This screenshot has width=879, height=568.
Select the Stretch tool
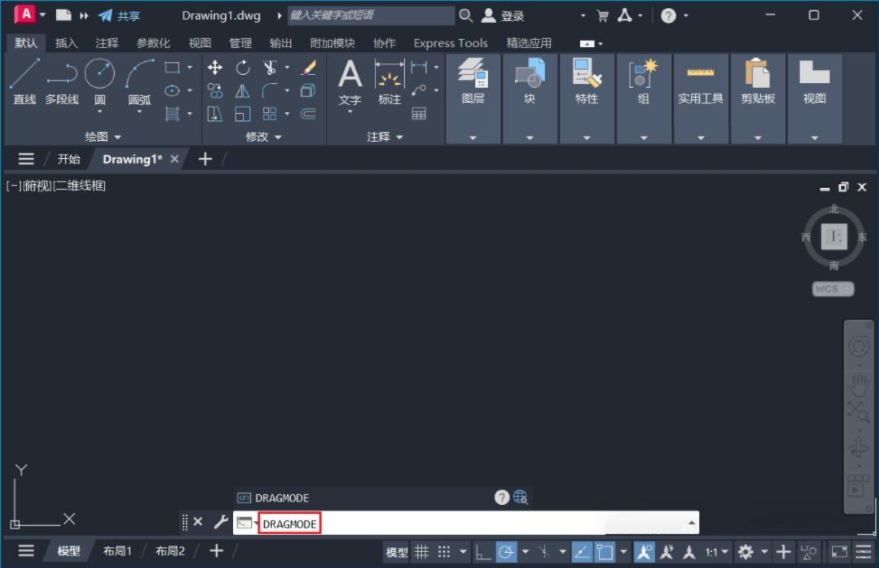pyautogui.click(x=215, y=114)
